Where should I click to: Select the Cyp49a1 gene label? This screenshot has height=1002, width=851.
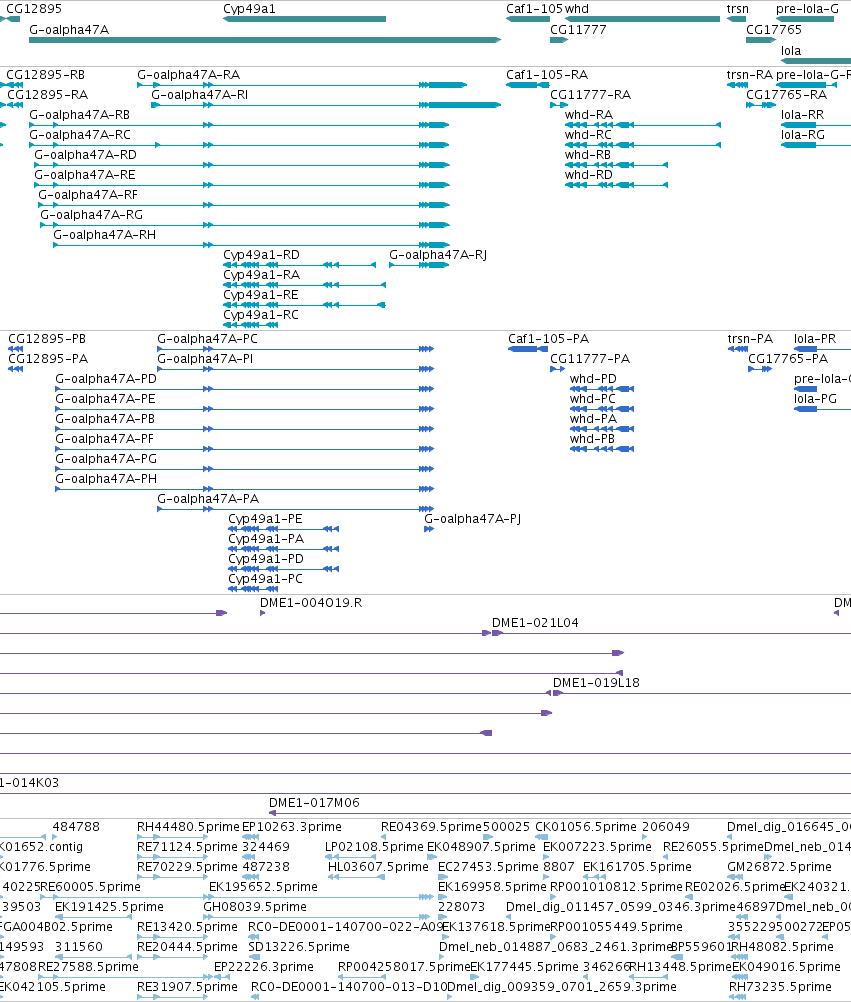(249, 9)
